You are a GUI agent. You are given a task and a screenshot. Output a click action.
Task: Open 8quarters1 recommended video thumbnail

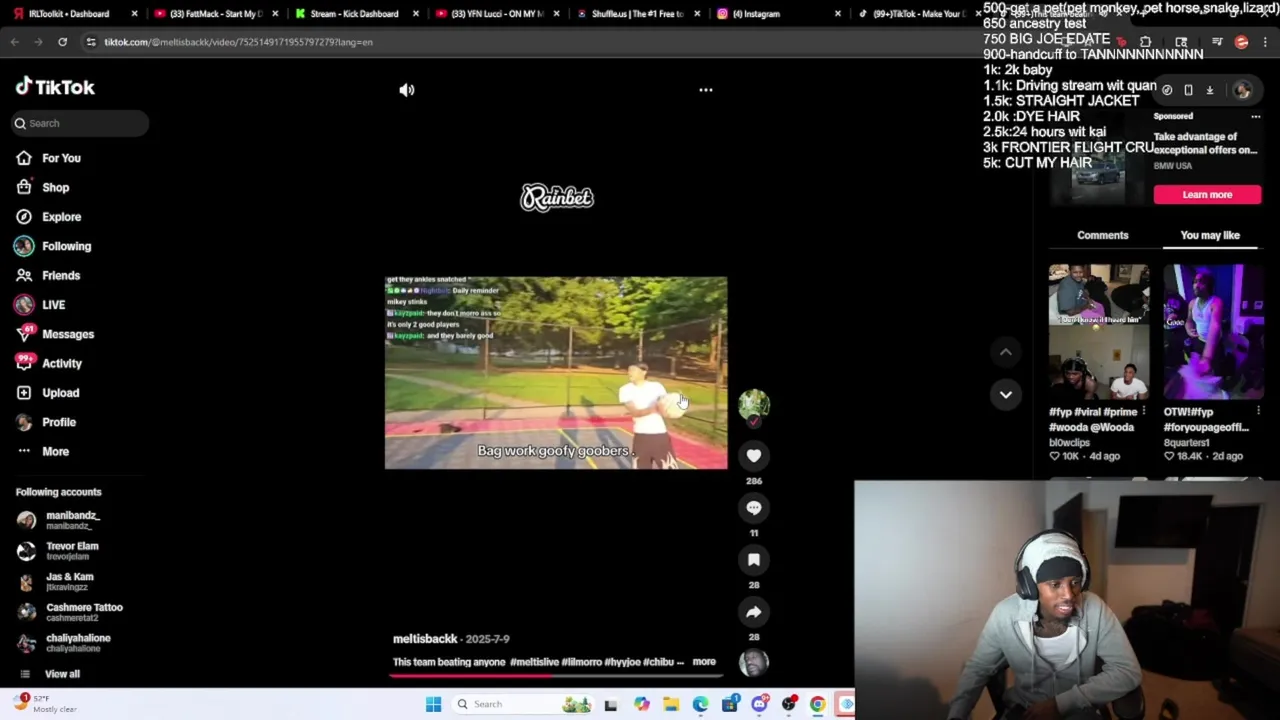point(1213,332)
